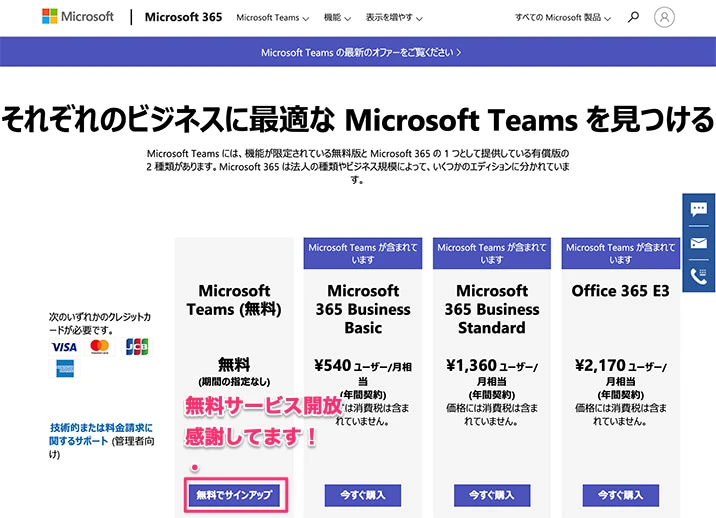Image resolution: width=716 pixels, height=518 pixels.
Task: Click the VISA card logo
Action: pos(64,347)
